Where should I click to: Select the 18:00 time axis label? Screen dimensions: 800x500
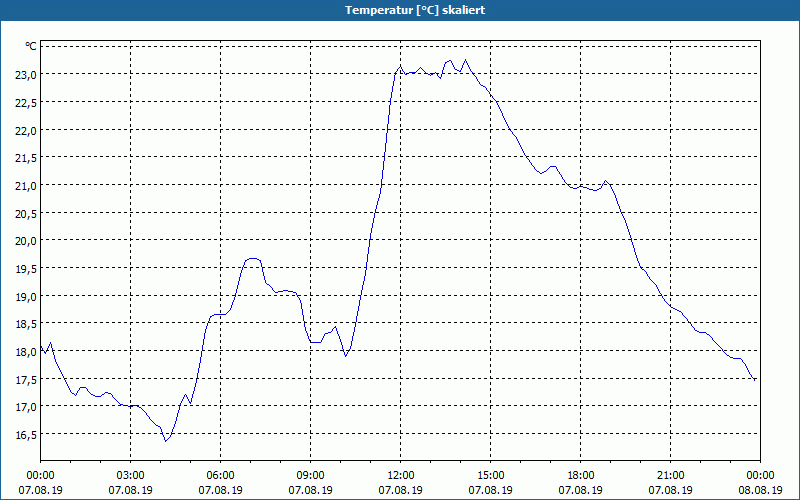pos(580,475)
